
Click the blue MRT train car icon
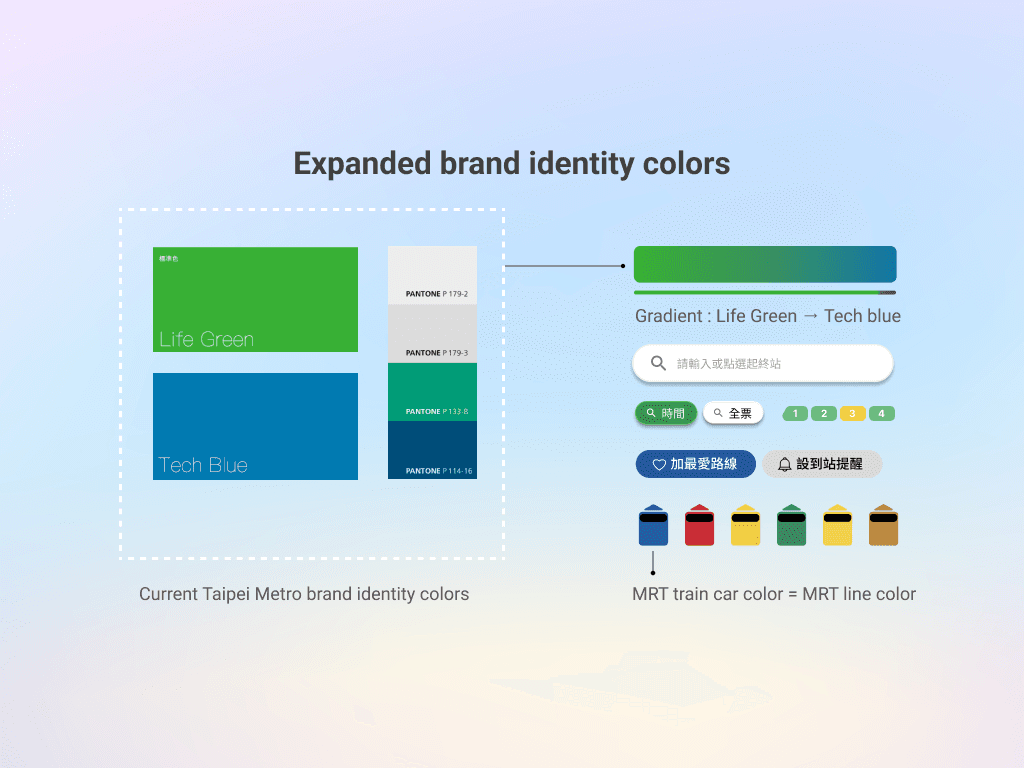click(x=653, y=525)
